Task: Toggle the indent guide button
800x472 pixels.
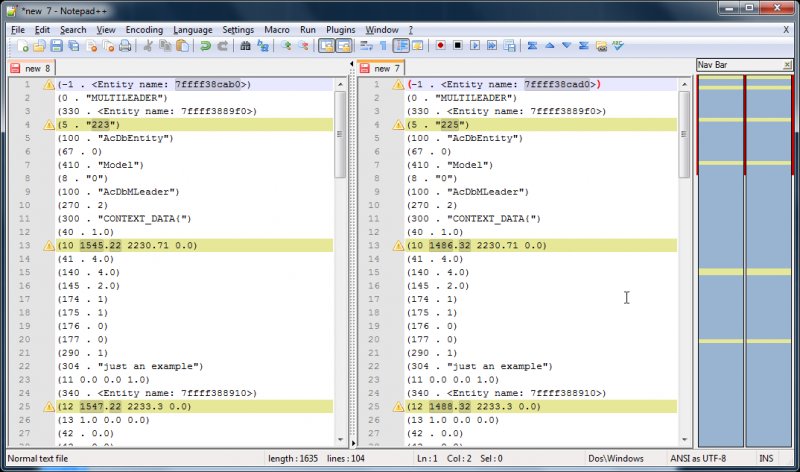Action: 401,46
